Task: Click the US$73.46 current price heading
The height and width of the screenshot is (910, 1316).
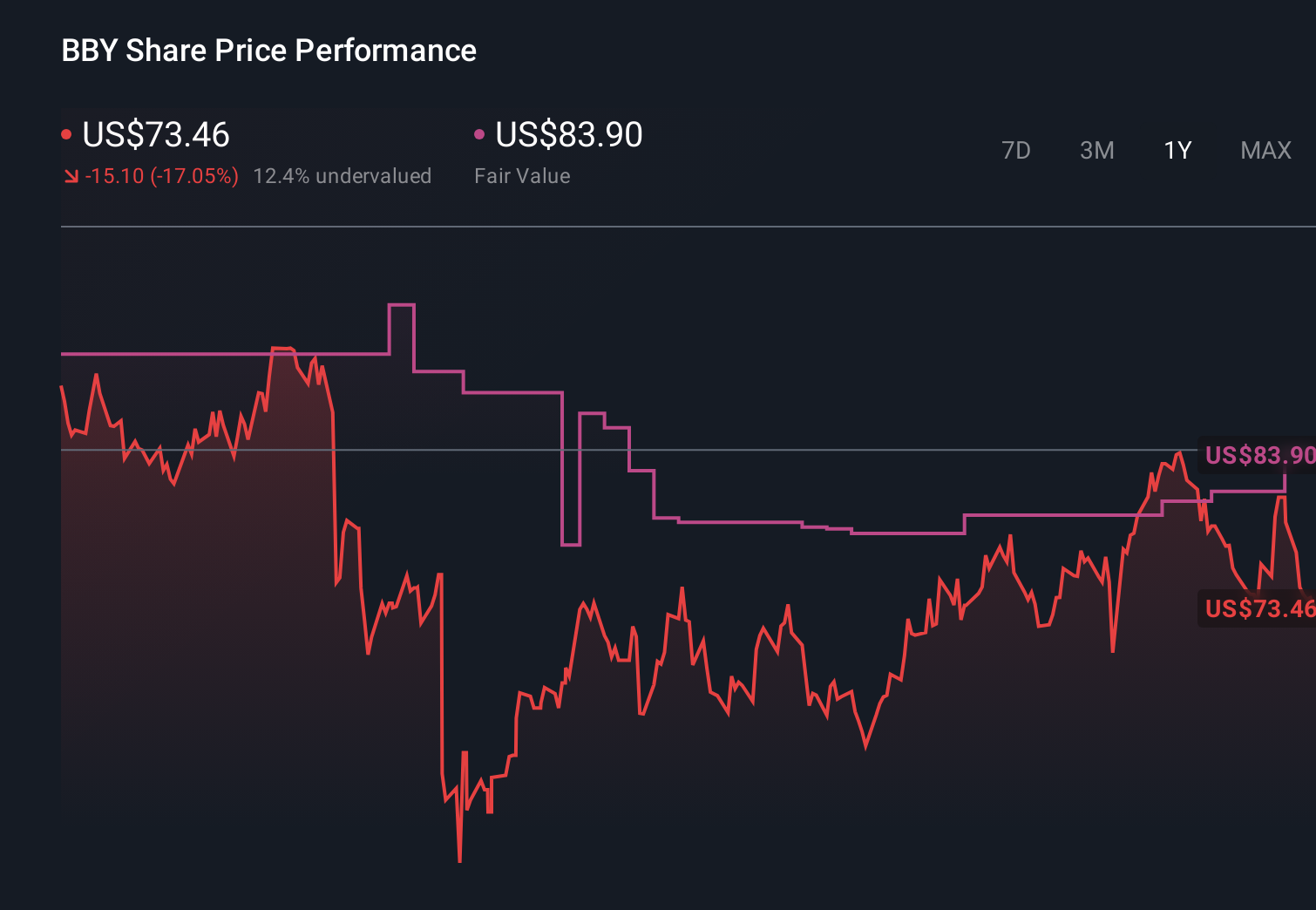Action: (x=155, y=135)
